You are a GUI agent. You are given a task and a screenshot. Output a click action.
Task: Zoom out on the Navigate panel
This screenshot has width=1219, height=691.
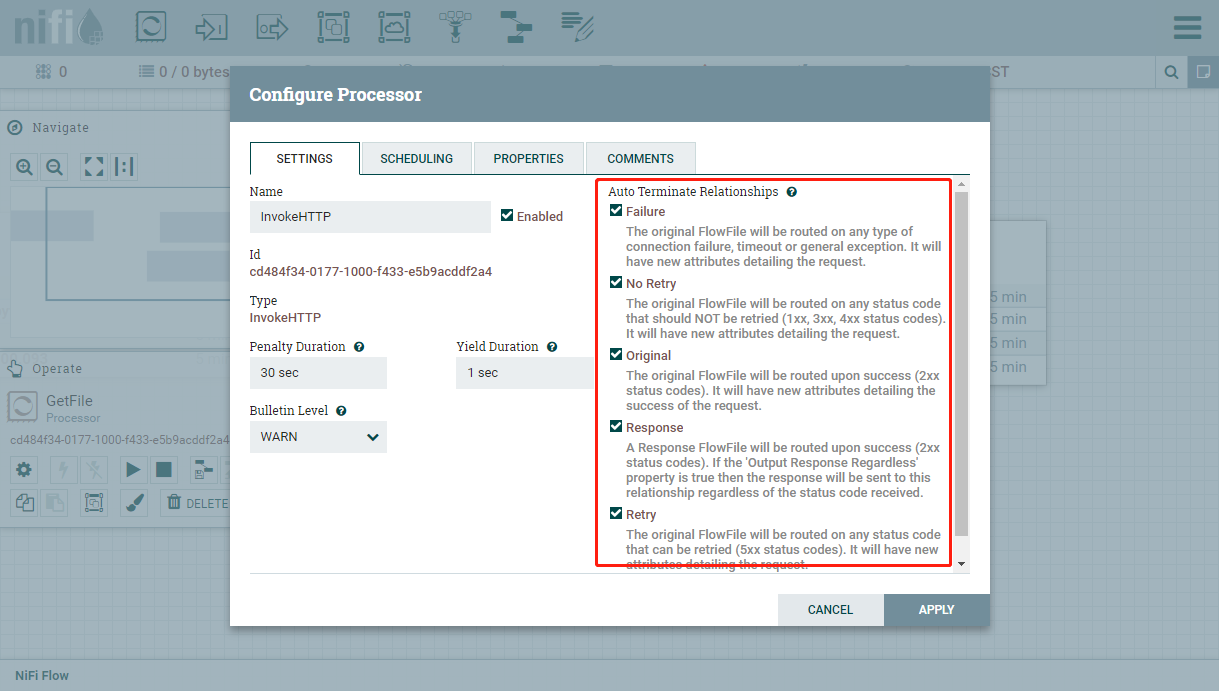tap(55, 167)
